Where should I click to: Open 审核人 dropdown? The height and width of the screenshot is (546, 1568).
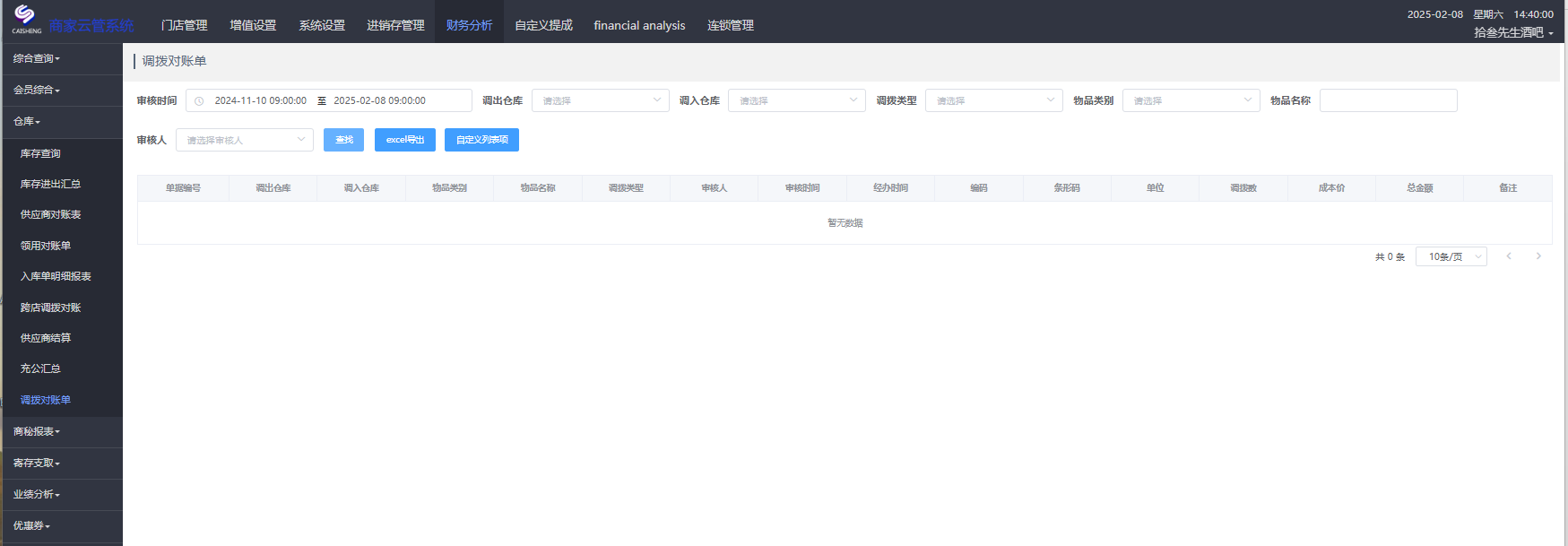click(245, 140)
